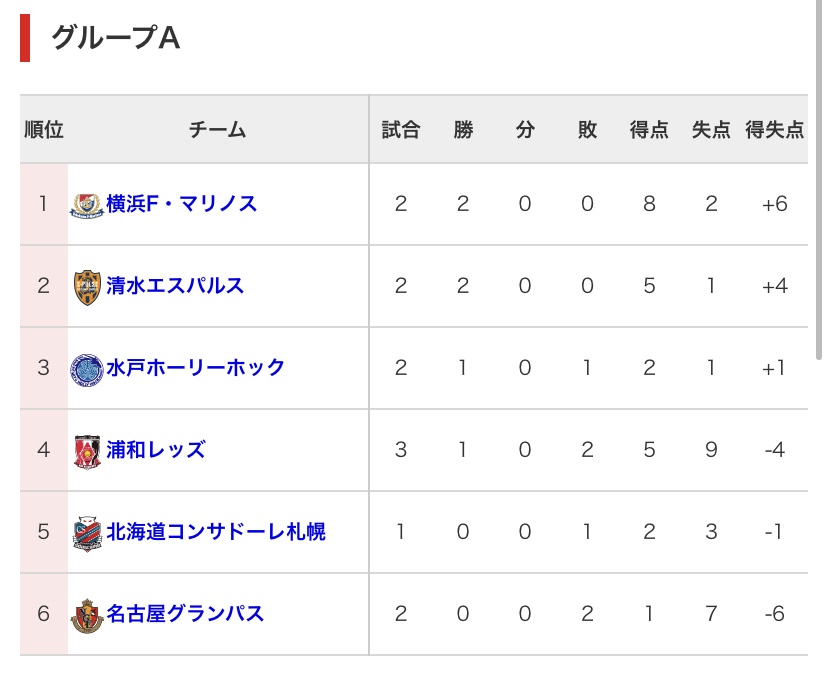The image size is (828, 684).
Task: Click the 得失点 column header
Action: (x=775, y=129)
